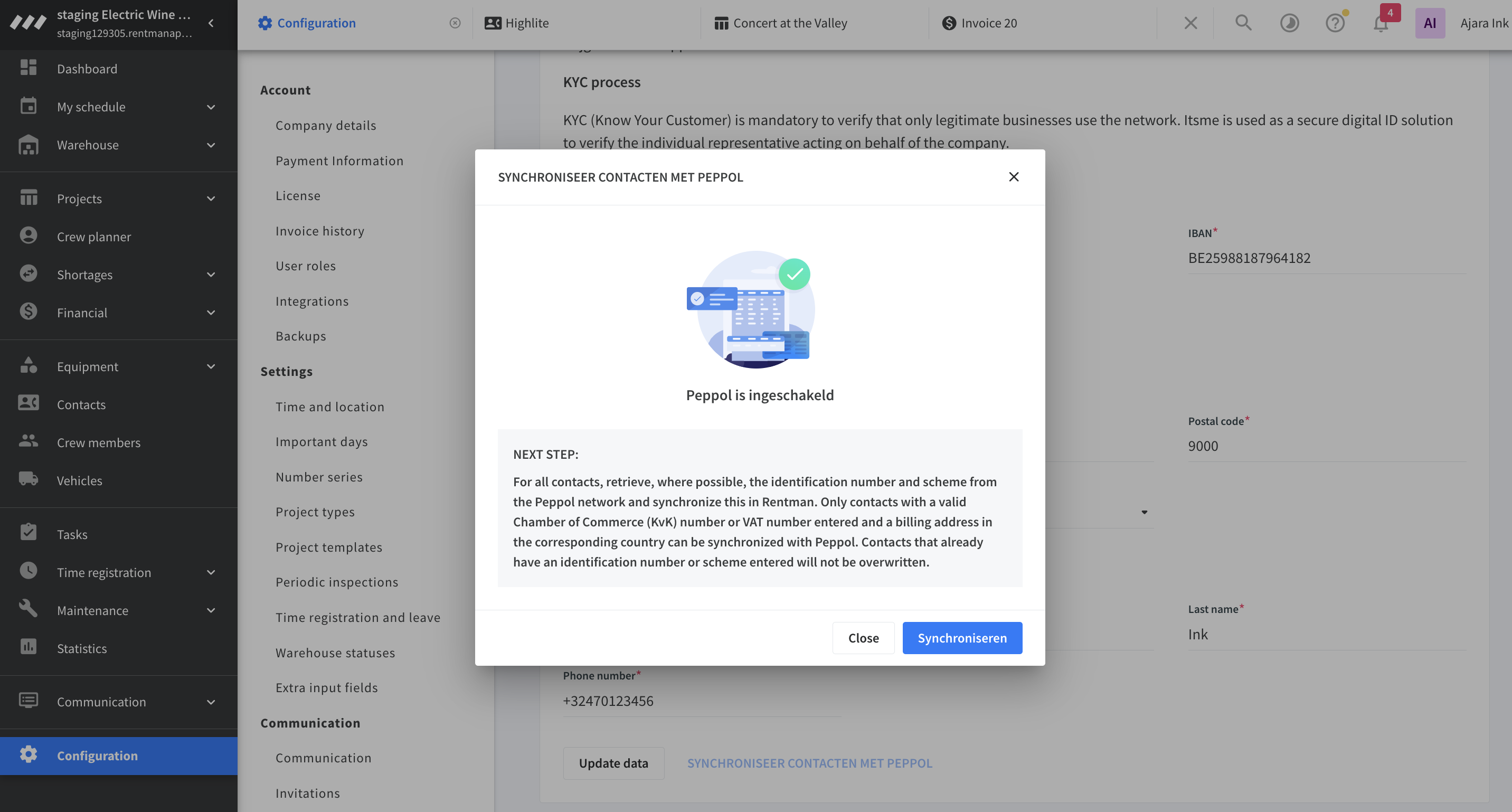Expand the Time registration menu chevron
The height and width of the screenshot is (812, 1512).
[x=211, y=572]
